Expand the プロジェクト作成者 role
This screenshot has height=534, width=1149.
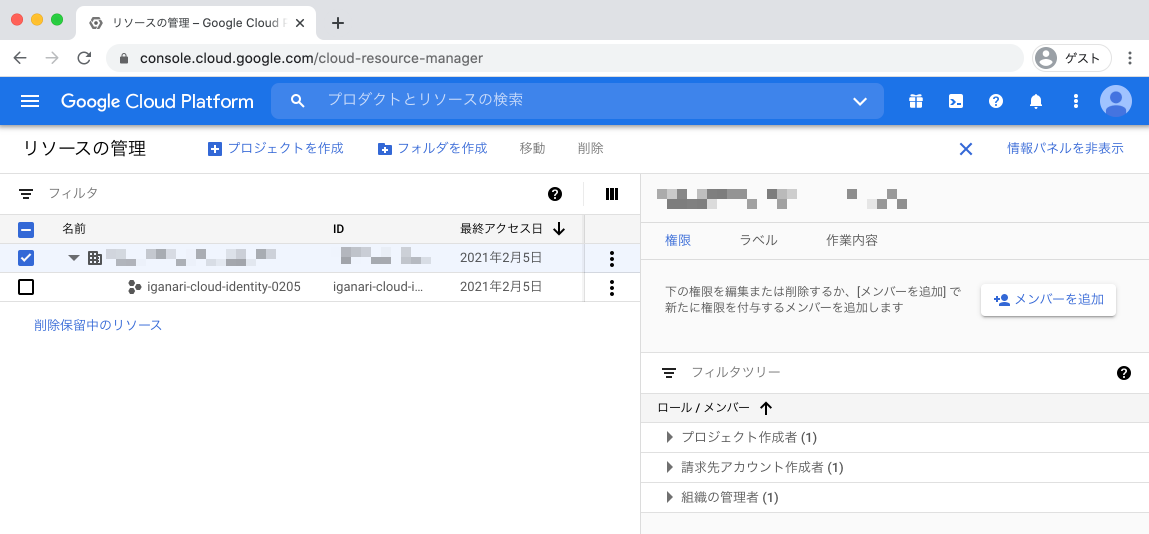(669, 437)
